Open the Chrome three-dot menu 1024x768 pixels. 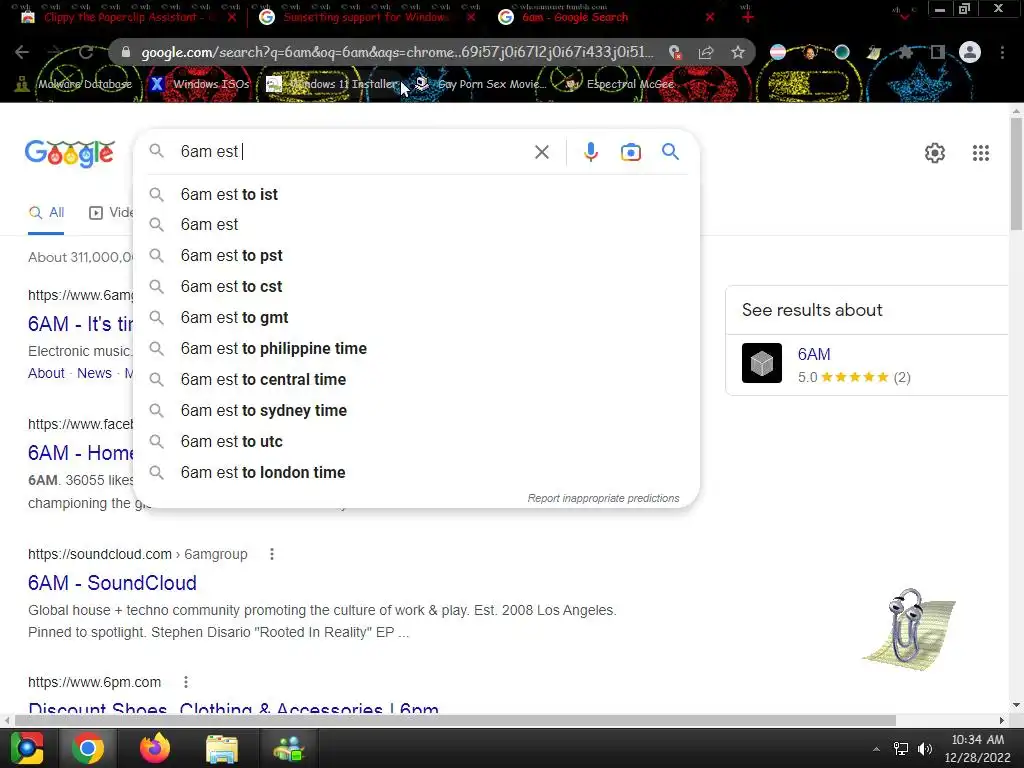pos(1002,52)
